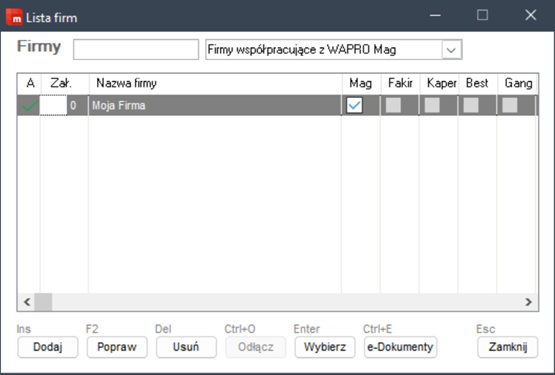Screen dimensions: 555x375
Task: Toggle the Mag checkbox for Moja Firma
Action: tap(354, 105)
